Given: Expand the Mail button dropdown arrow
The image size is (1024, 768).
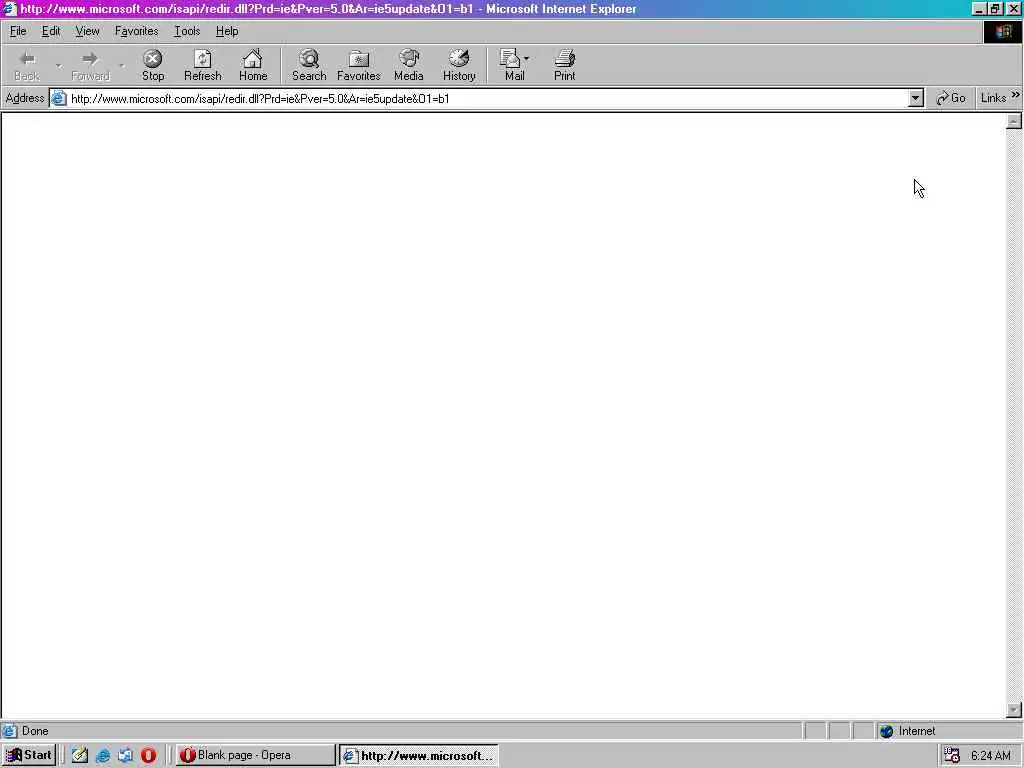Looking at the screenshot, I should [527, 58].
